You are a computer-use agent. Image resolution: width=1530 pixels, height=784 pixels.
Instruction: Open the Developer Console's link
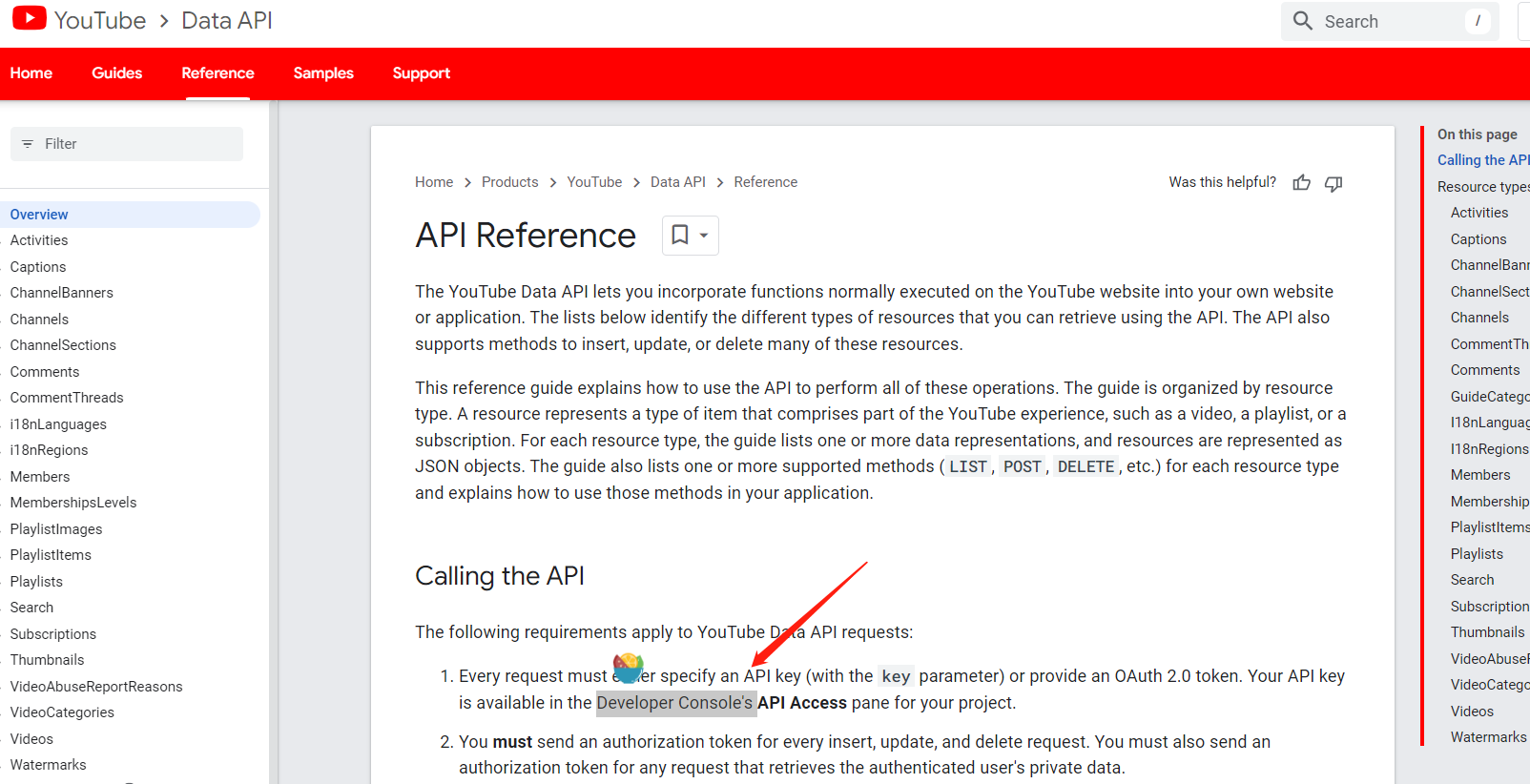click(675, 703)
